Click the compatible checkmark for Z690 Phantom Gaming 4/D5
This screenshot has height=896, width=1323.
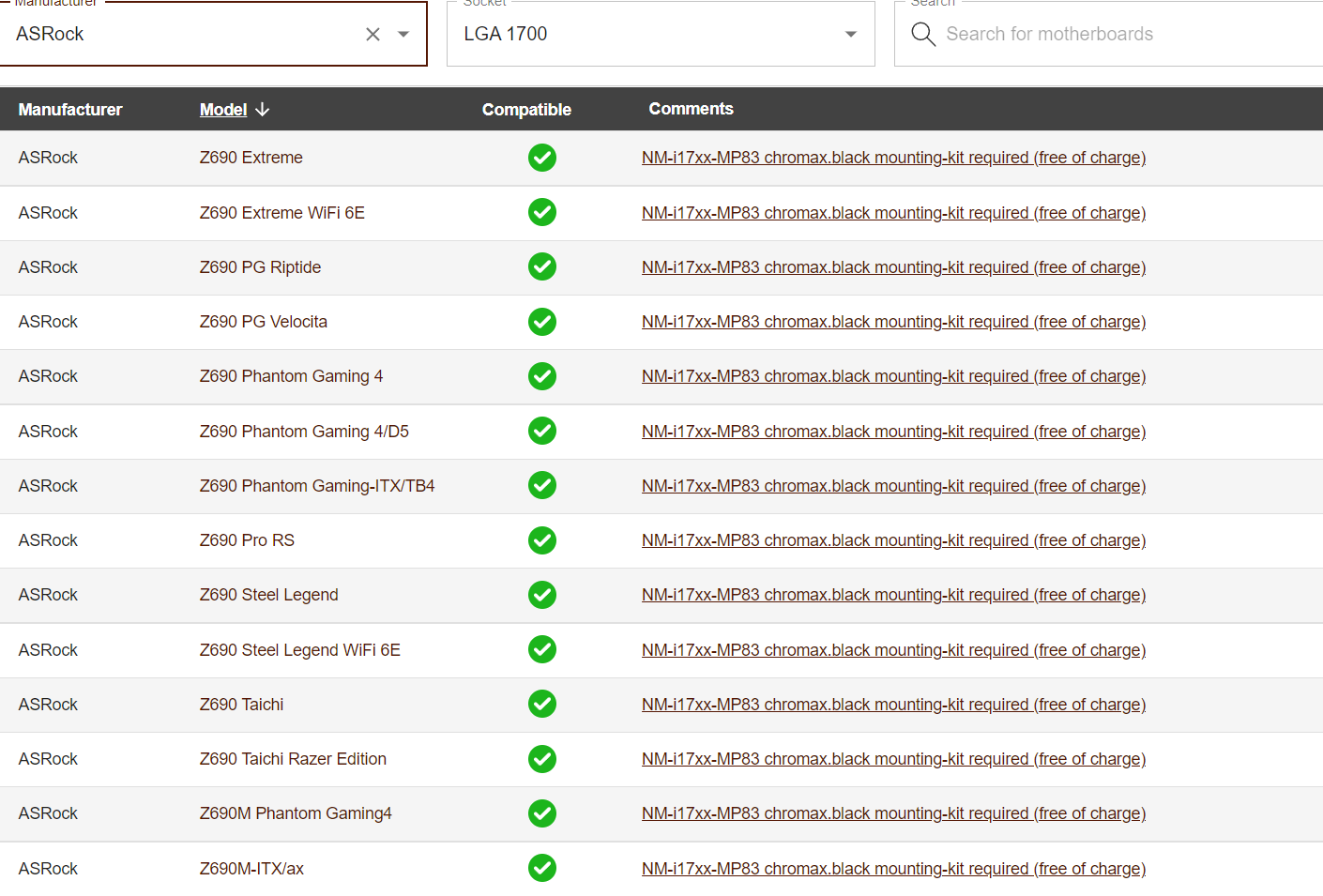[542, 432]
